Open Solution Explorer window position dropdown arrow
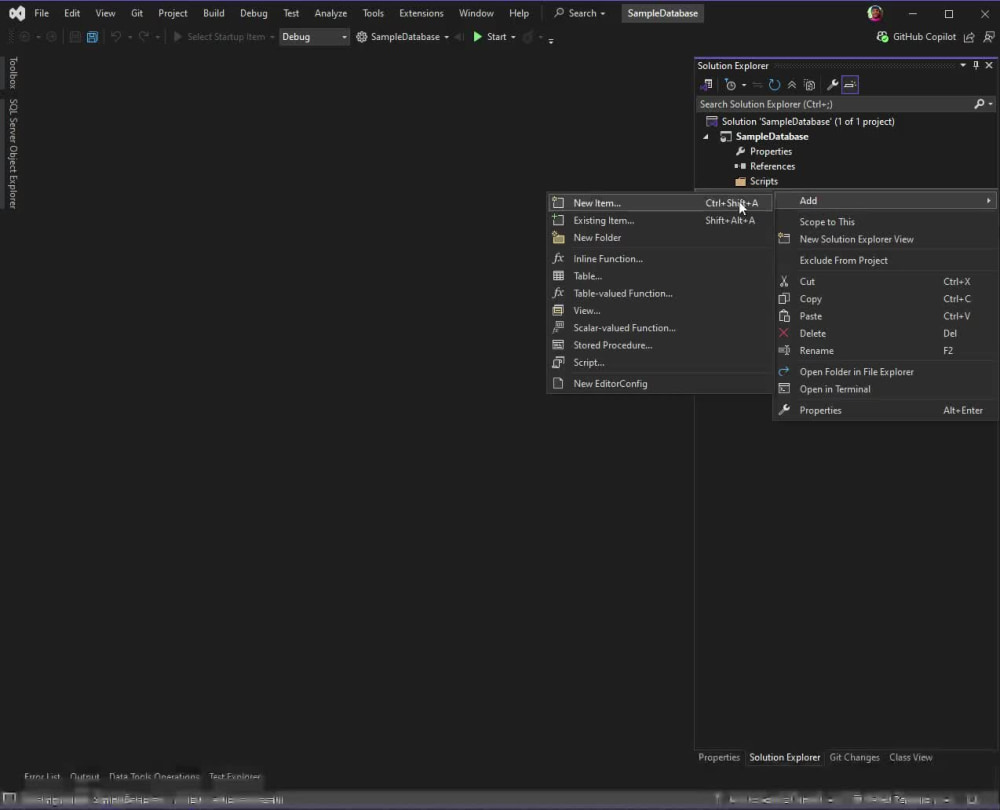Image resolution: width=1000 pixels, height=810 pixels. pos(963,65)
